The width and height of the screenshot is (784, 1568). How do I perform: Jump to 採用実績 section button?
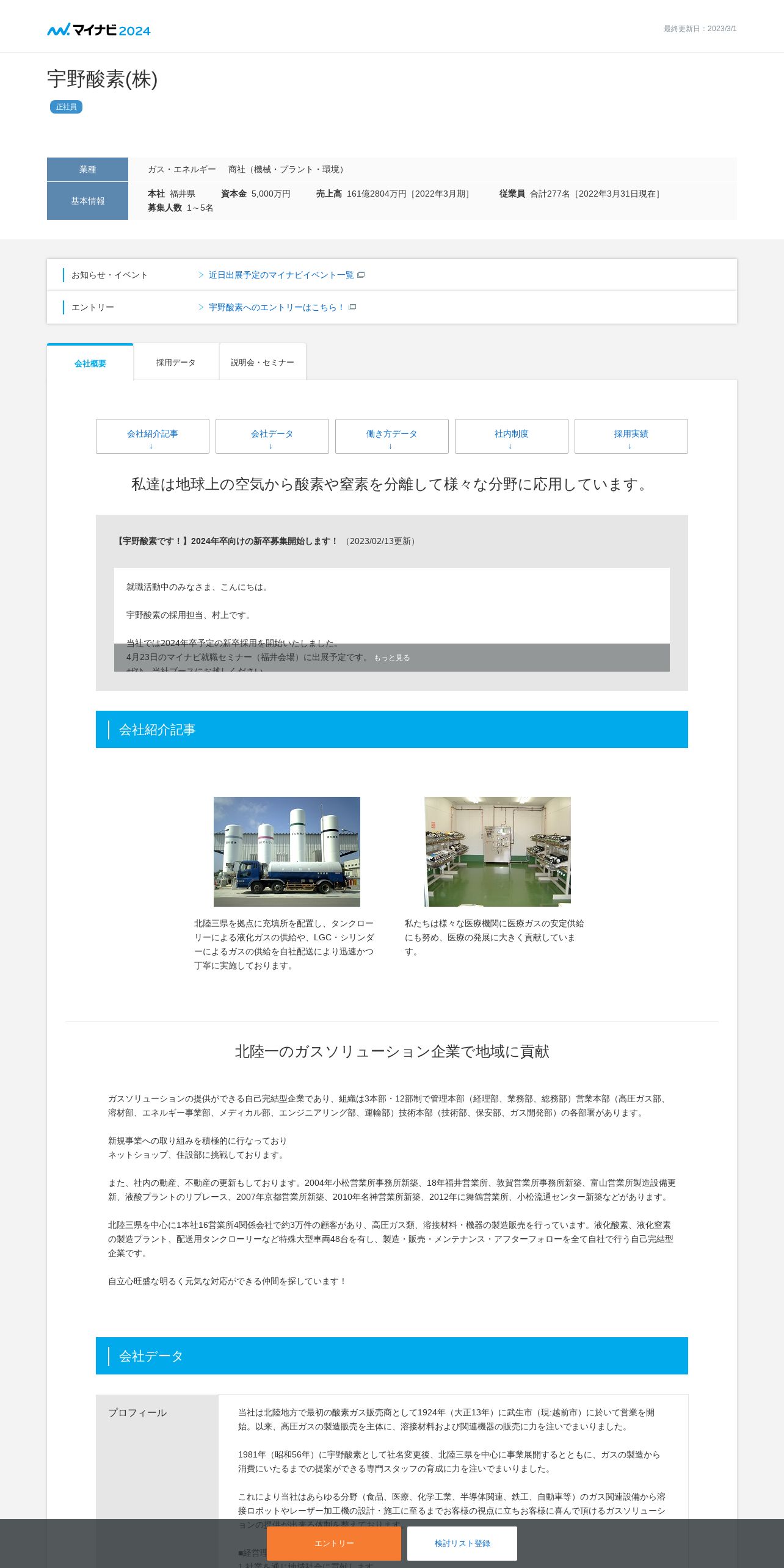pos(631,436)
